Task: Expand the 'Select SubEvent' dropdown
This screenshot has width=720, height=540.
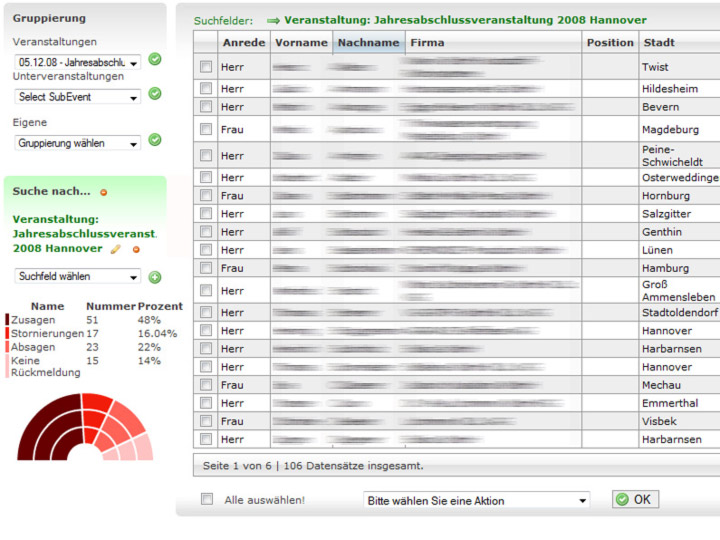Action: (x=77, y=97)
